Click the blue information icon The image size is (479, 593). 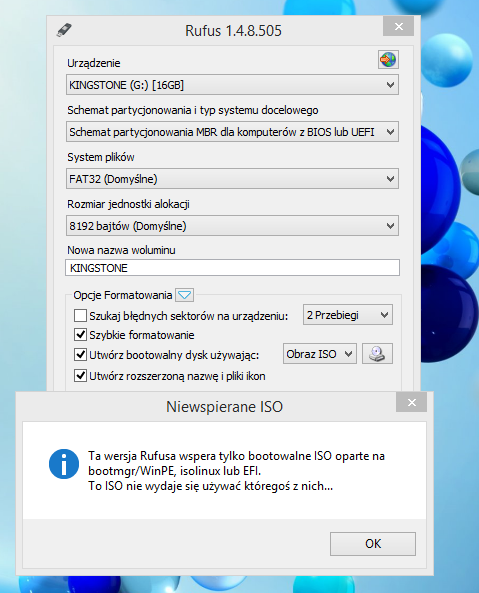tap(64, 464)
